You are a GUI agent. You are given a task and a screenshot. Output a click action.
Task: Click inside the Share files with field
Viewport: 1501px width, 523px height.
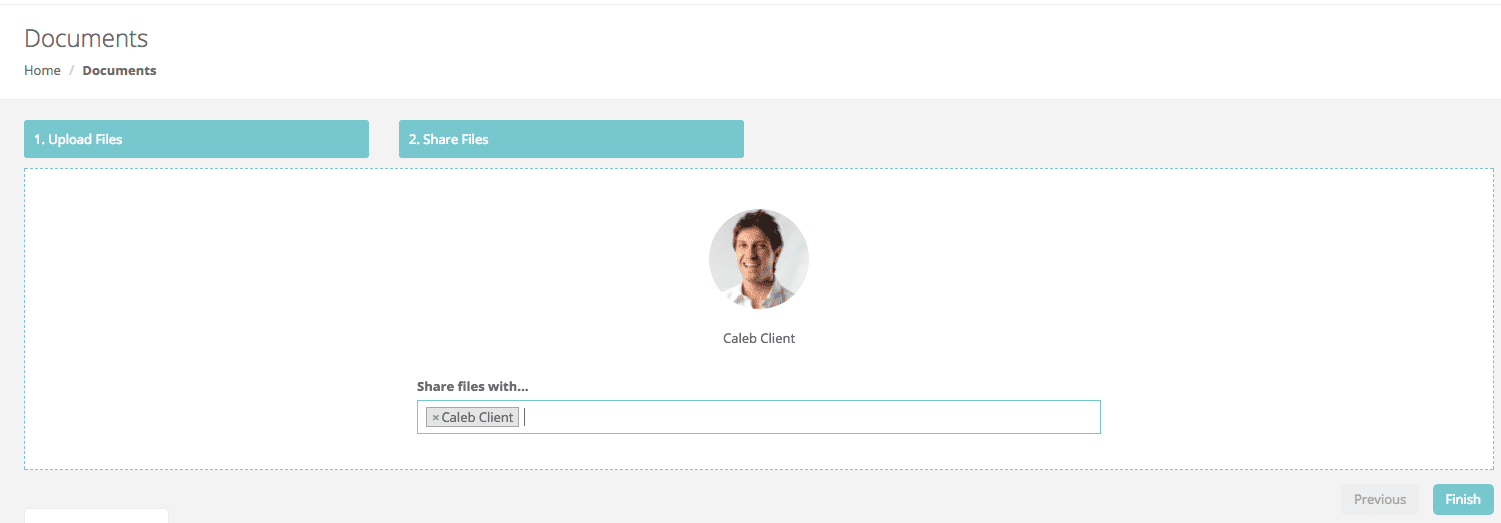click(759, 417)
